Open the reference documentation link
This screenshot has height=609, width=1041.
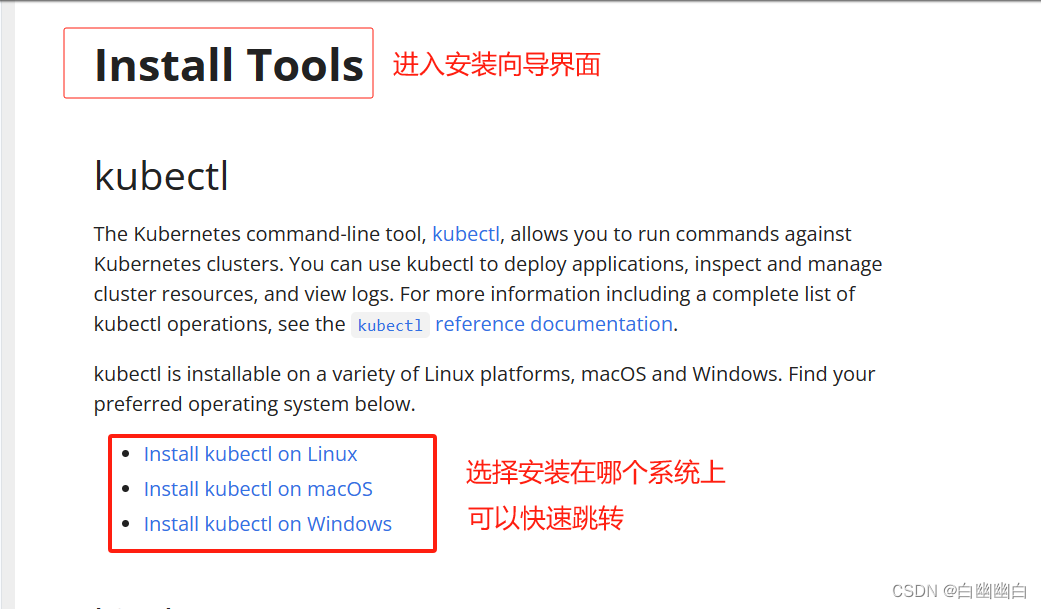[554, 324]
